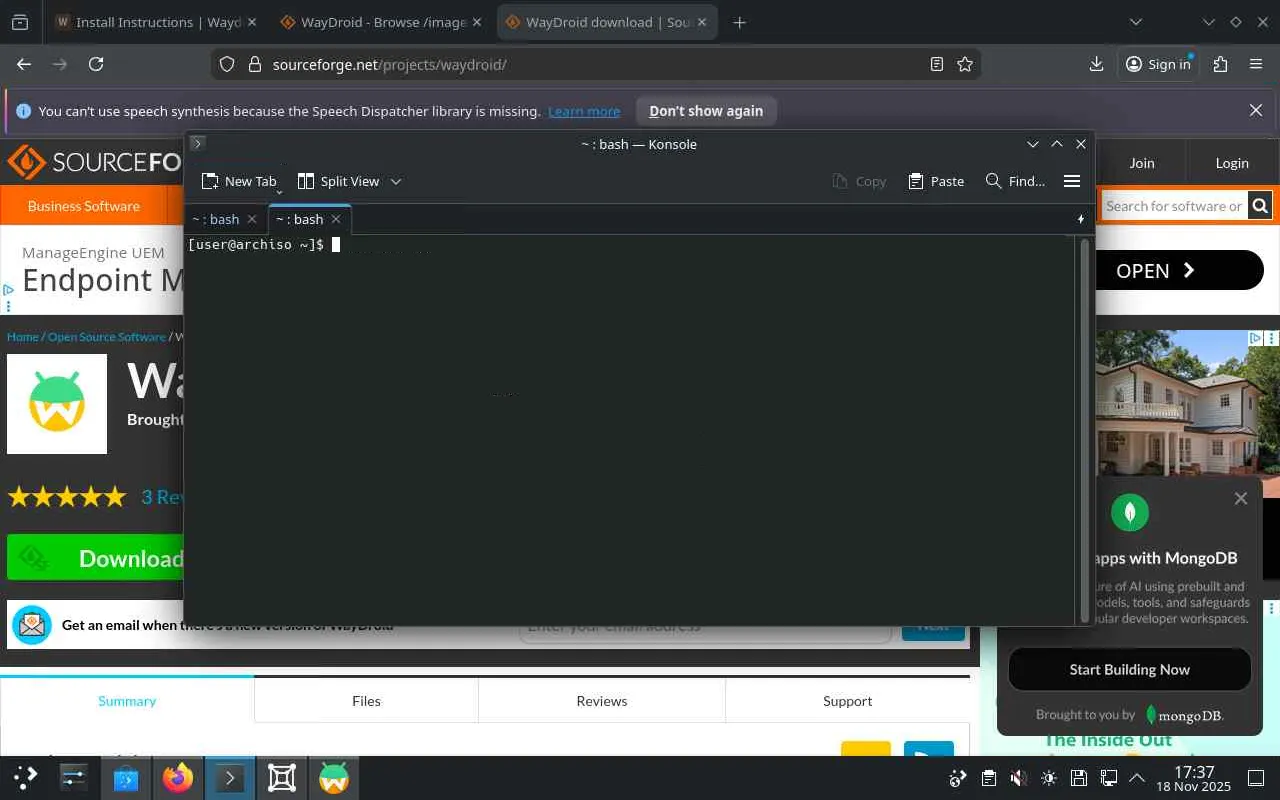The height and width of the screenshot is (800, 1280).
Task: Click the Show Desktop corner button
Action: pyautogui.click(x=1256, y=778)
